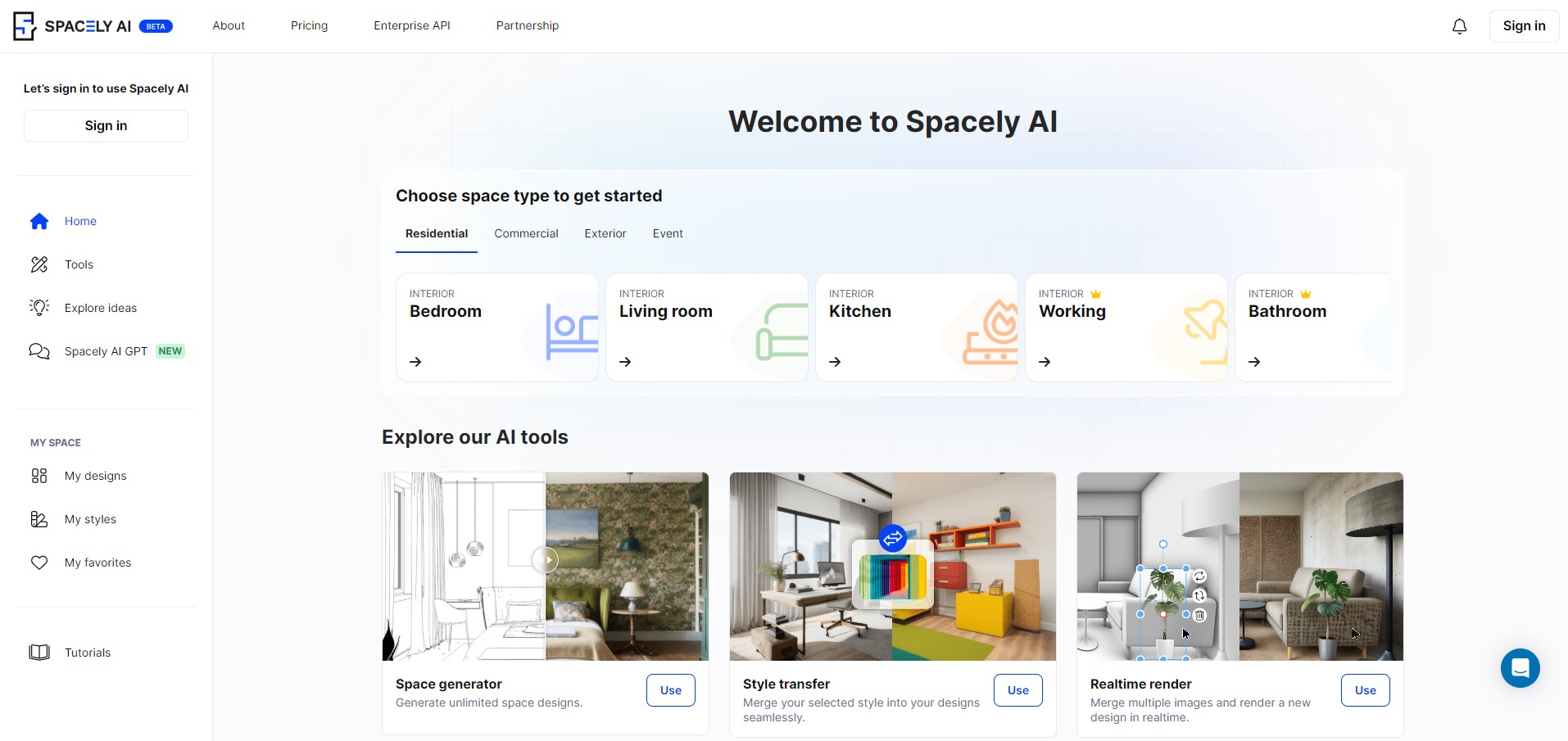Click the crown icon on Bathroom card
This screenshot has height=741, width=1568.
1305,294
